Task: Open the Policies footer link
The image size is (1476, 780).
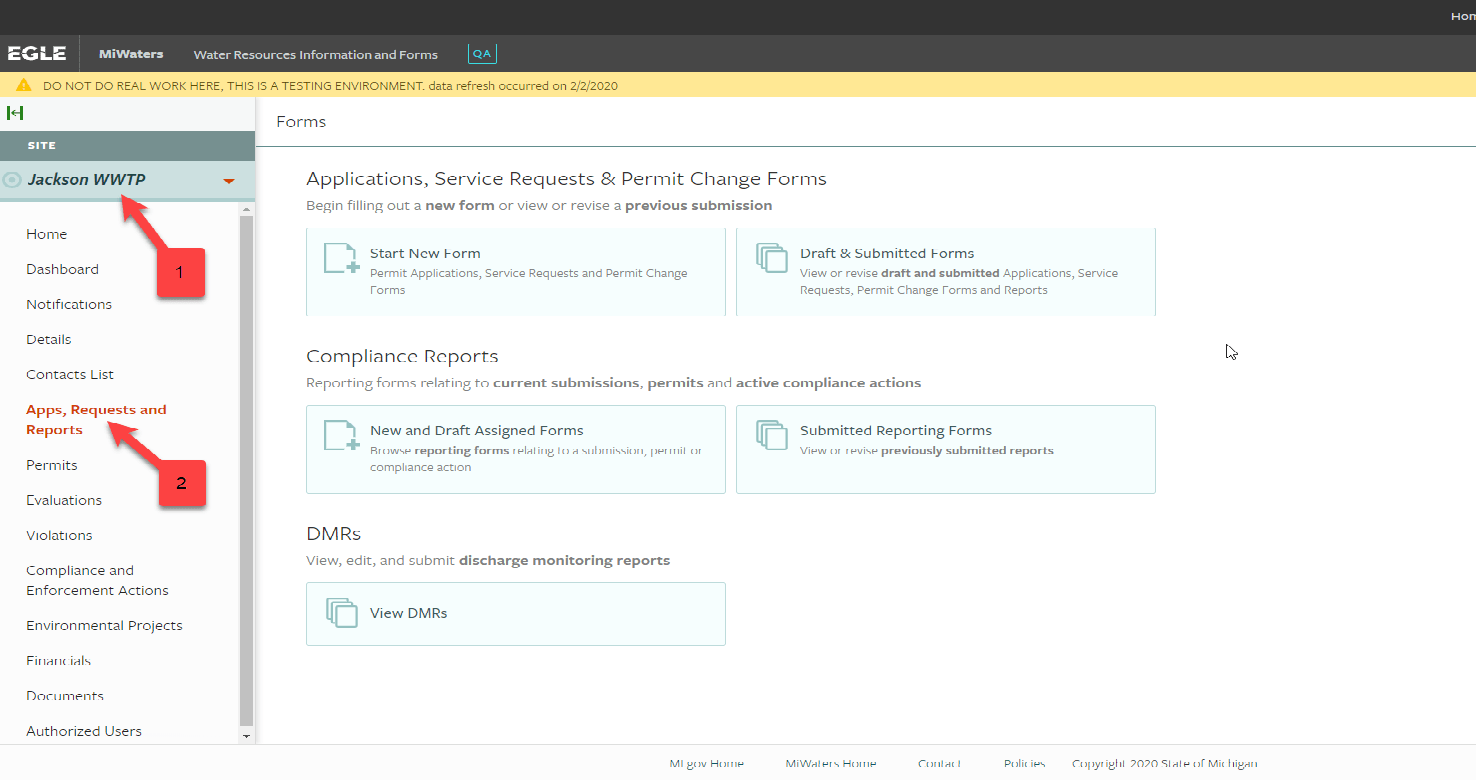Action: pos(1024,763)
